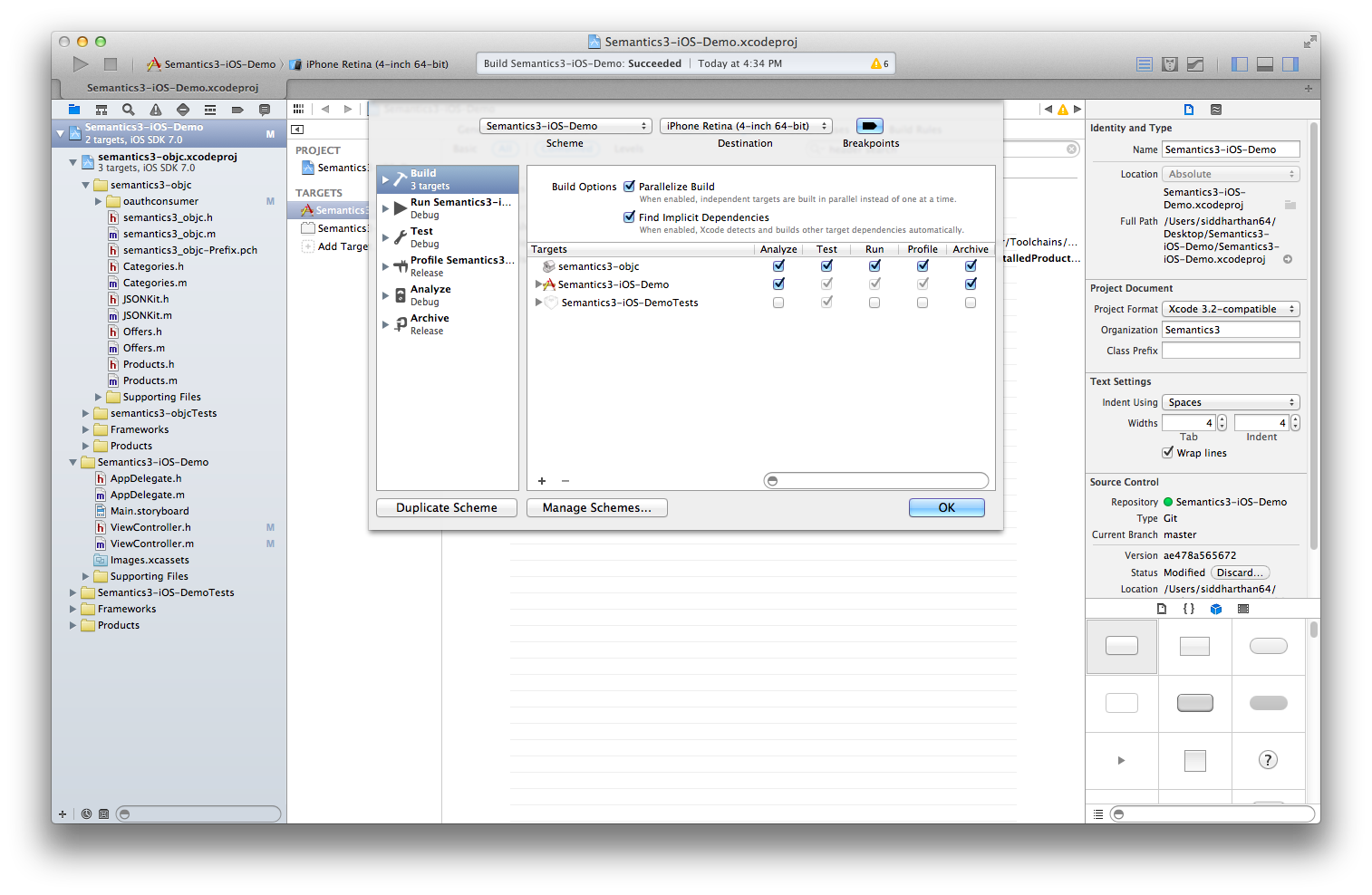Collapse the semantics3-objc.xcodeproj tree node

tap(73, 162)
